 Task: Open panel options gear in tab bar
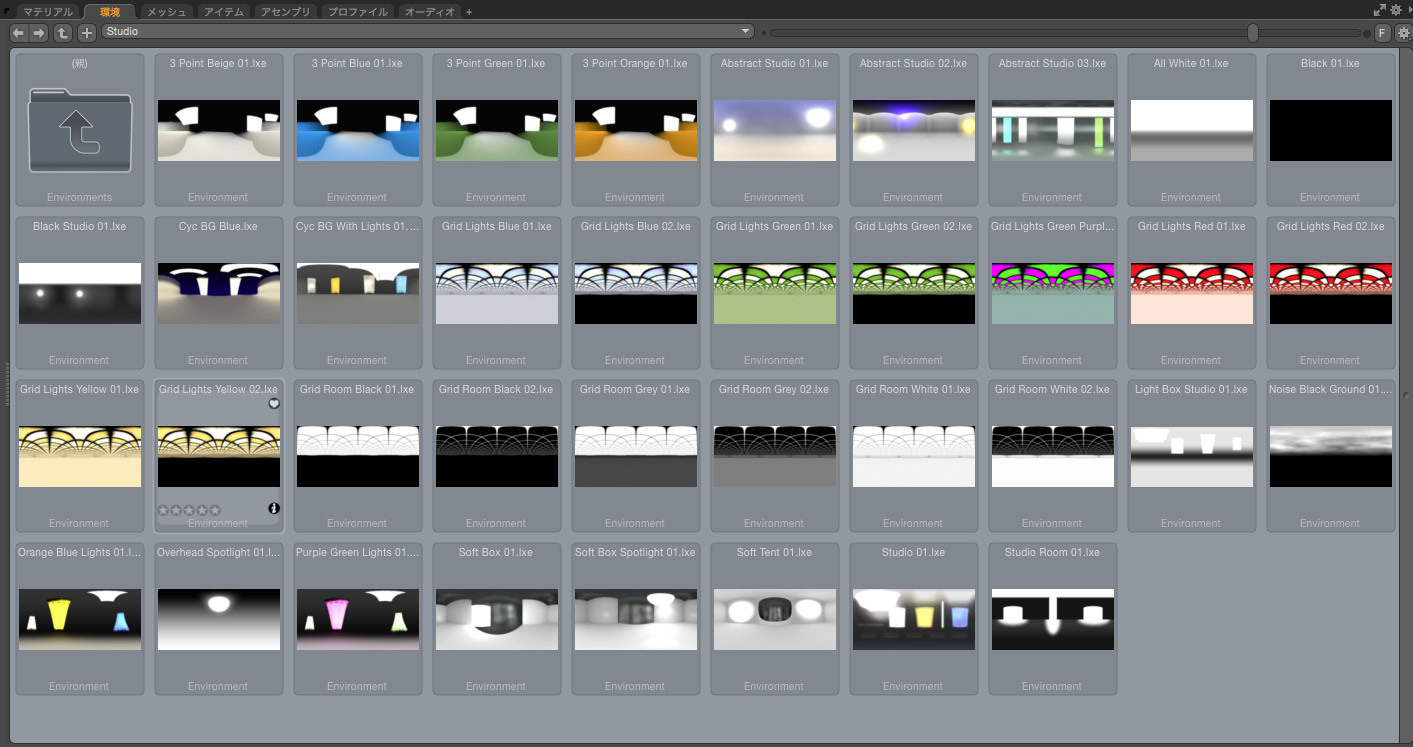(1396, 10)
